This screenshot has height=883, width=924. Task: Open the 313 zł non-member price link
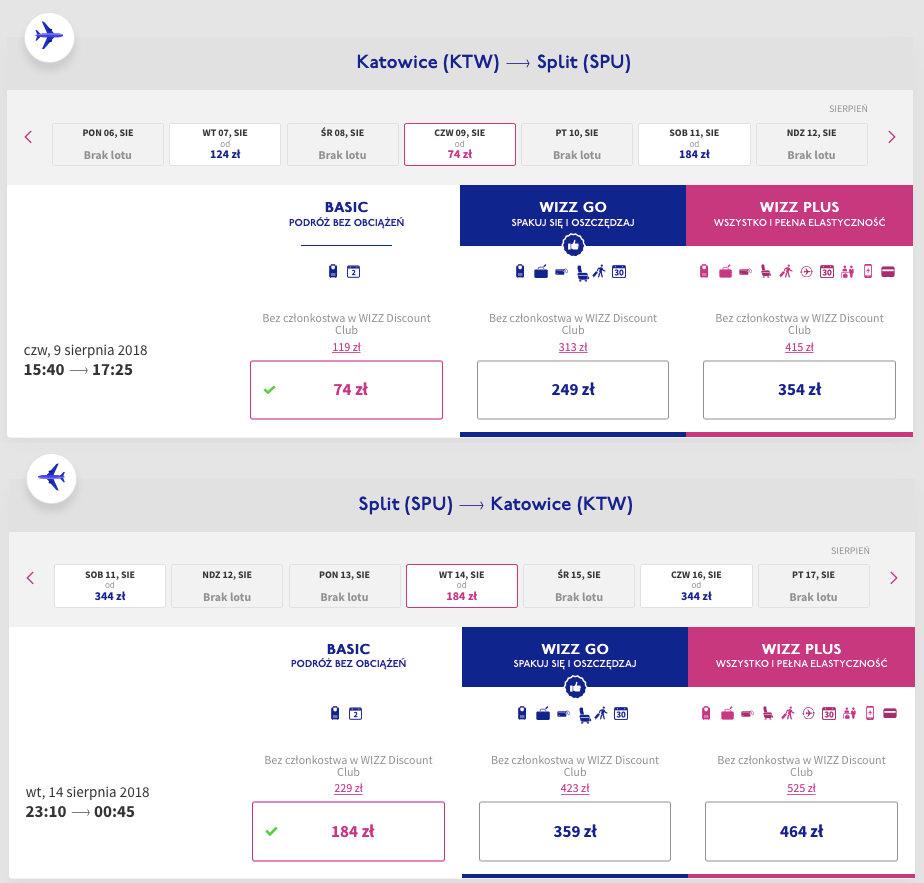[x=573, y=347]
